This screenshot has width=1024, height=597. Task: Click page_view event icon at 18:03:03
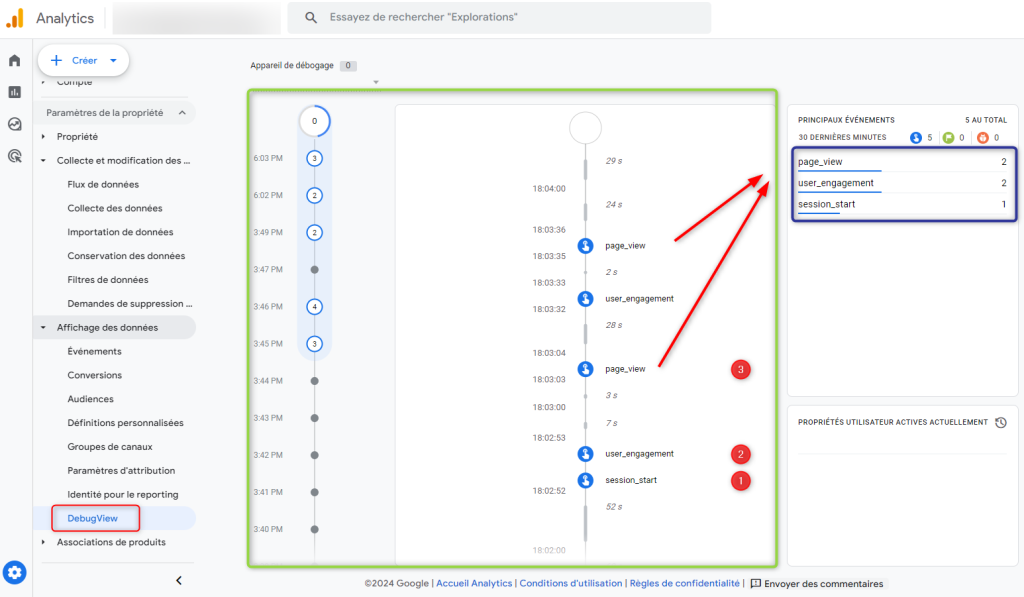click(x=585, y=369)
